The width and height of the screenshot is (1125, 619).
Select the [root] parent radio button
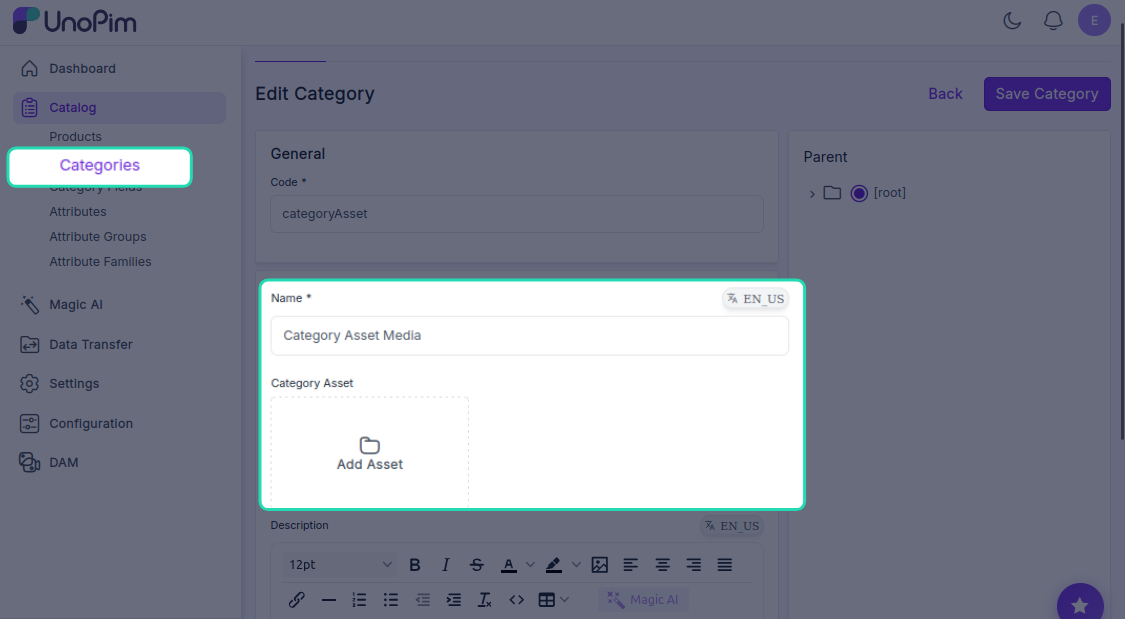coord(859,193)
